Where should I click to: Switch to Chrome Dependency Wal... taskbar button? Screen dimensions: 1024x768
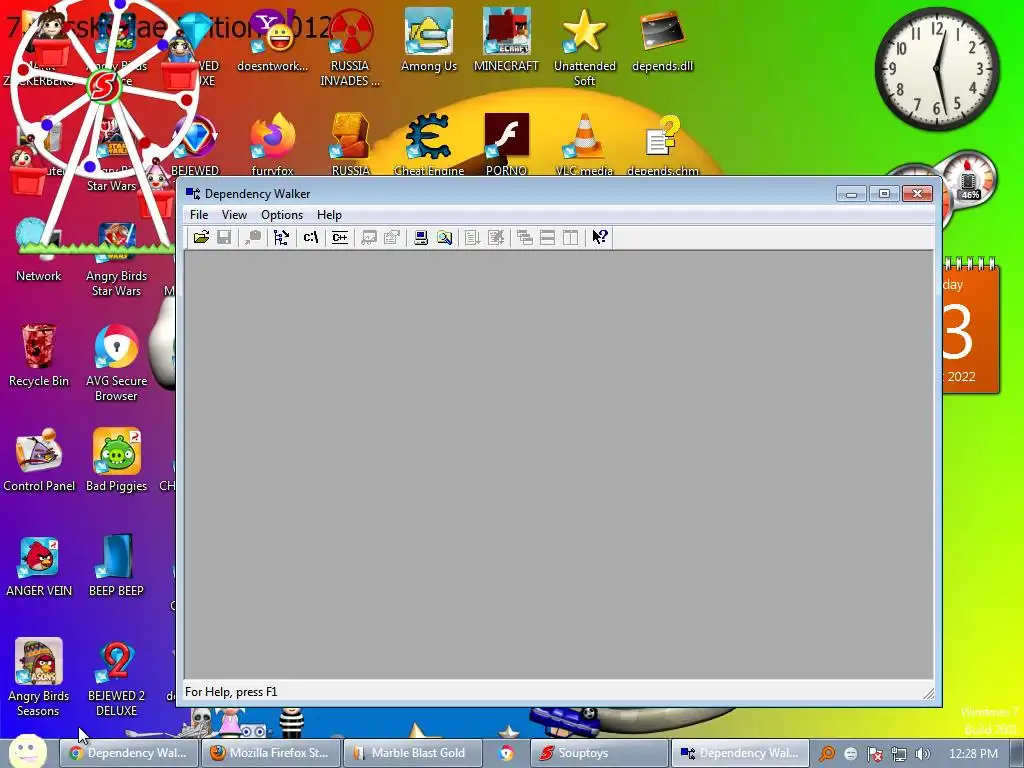128,753
